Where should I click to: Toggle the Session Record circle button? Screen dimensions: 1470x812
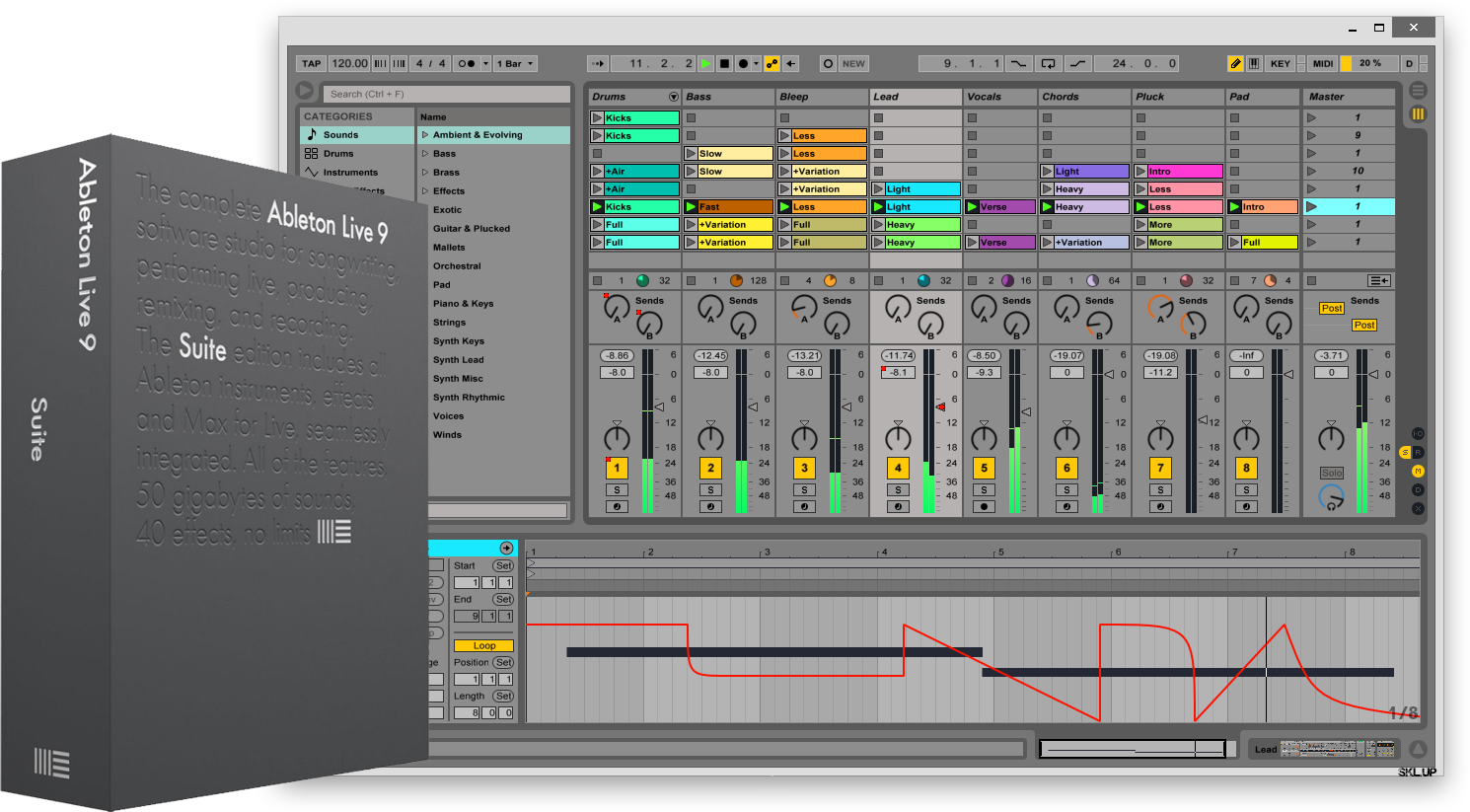[828, 63]
